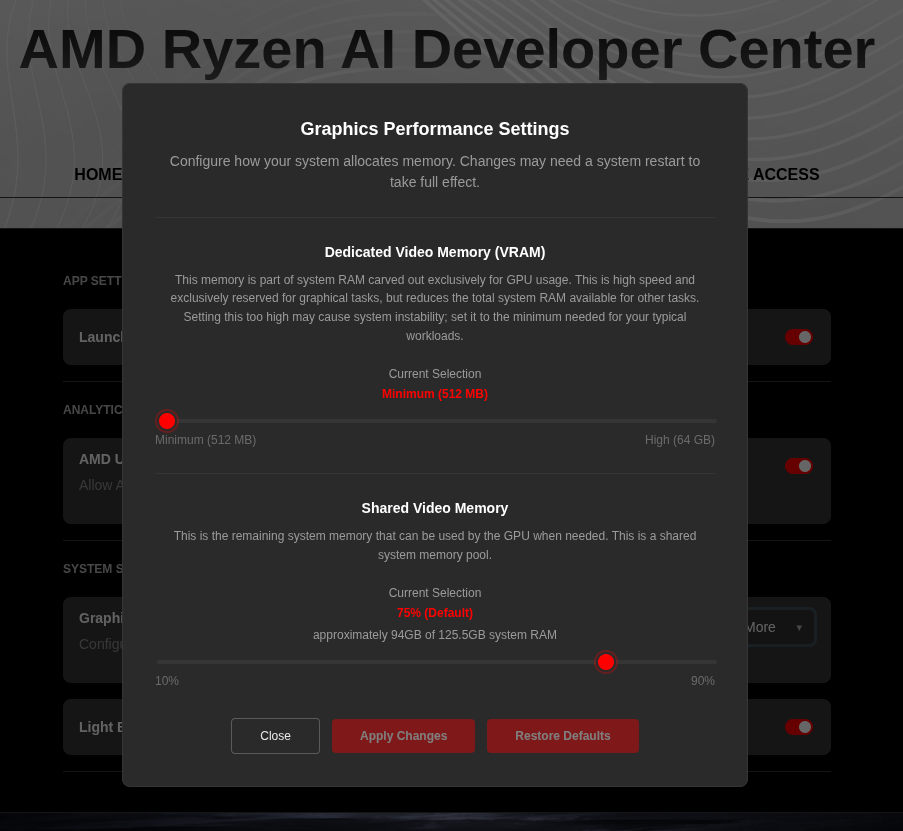Viewport: 903px width, 831px height.
Task: Click the '90%' slider maximum label
Action: pos(703,681)
